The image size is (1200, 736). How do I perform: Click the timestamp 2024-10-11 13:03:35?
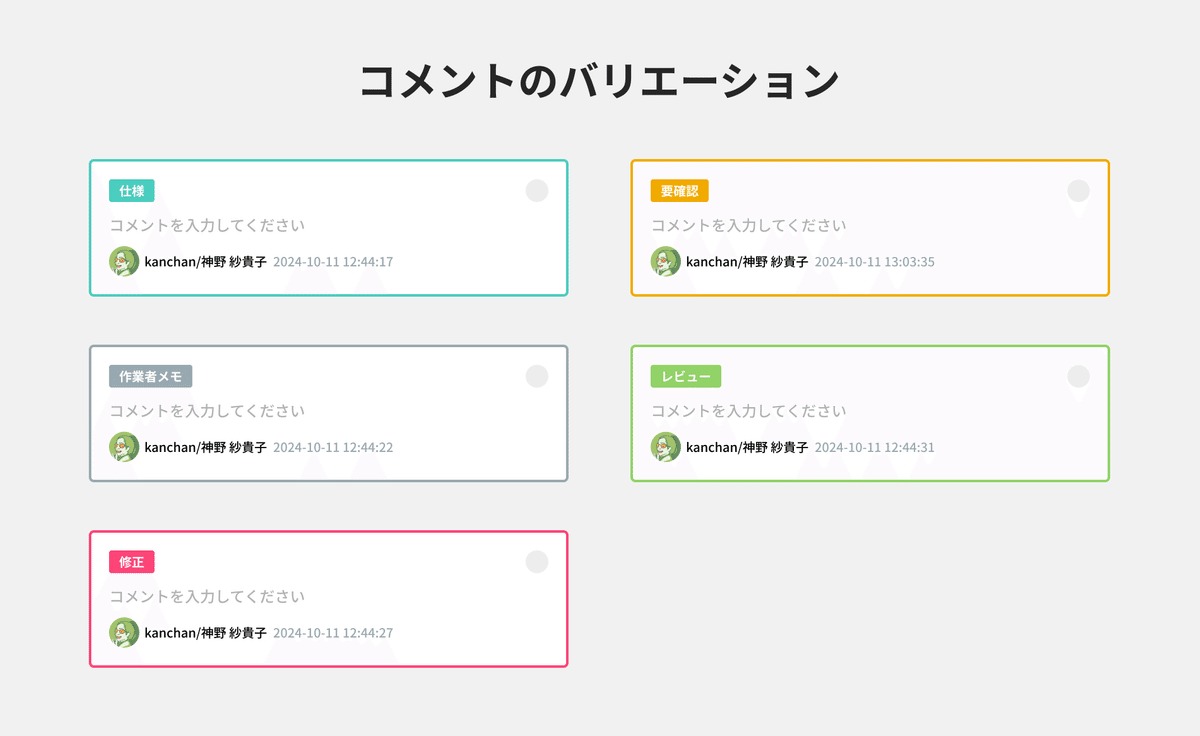click(874, 262)
